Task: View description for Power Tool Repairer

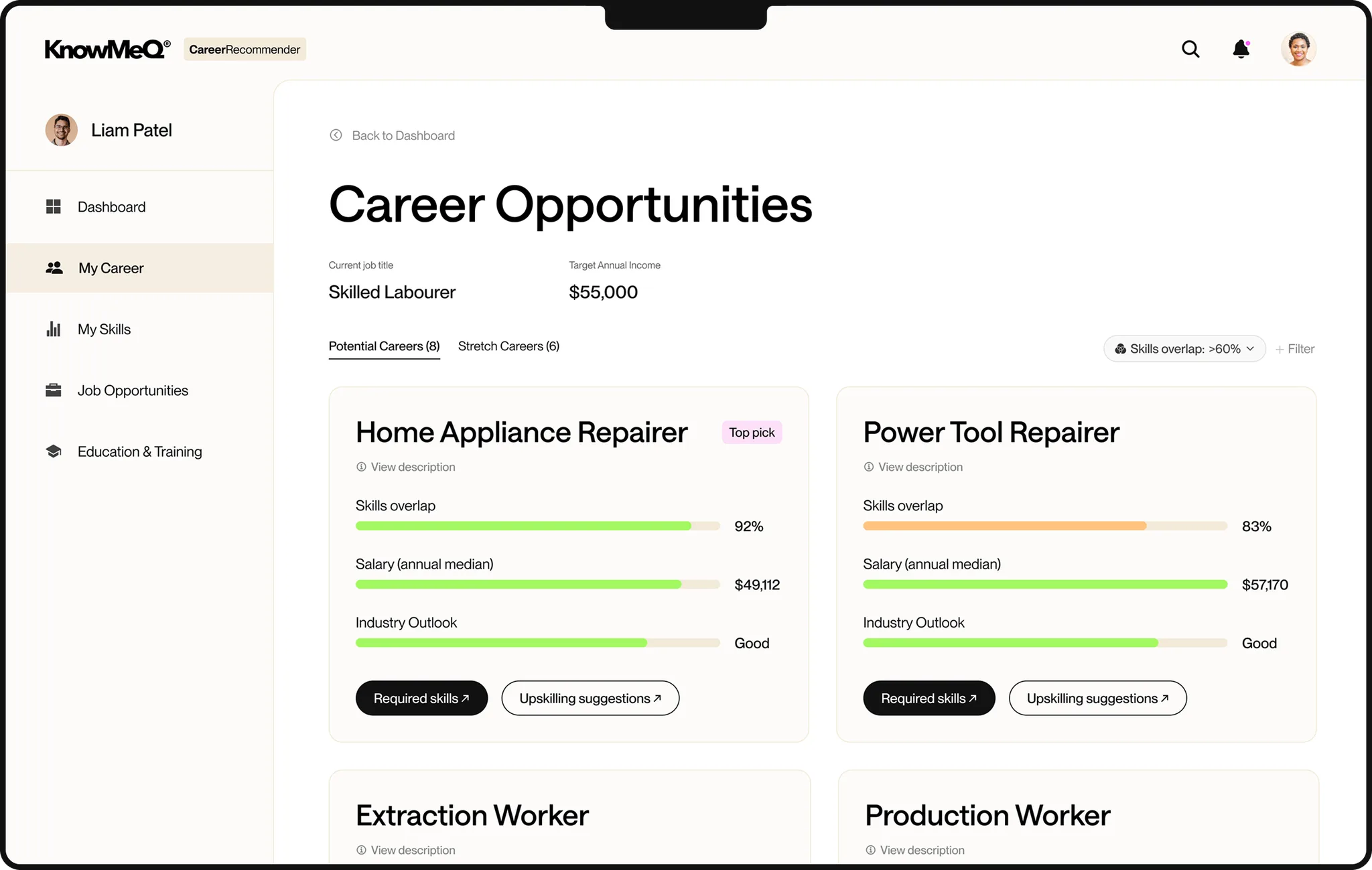Action: [x=920, y=467]
